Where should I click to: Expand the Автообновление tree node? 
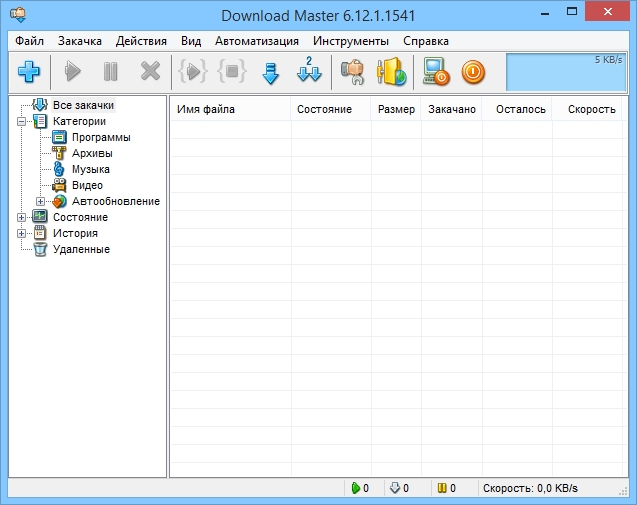40,201
